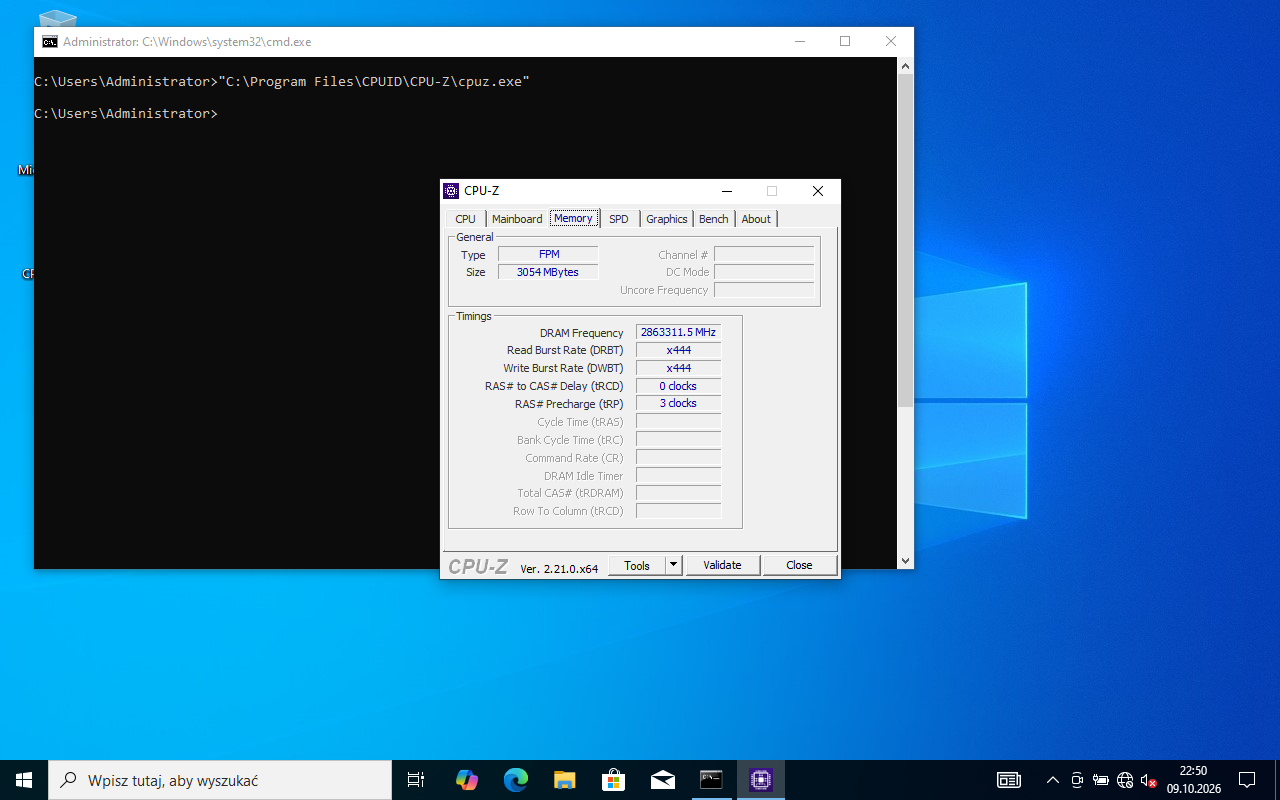This screenshot has width=1280, height=800.
Task: Switch to the CPU tab
Action: click(466, 219)
